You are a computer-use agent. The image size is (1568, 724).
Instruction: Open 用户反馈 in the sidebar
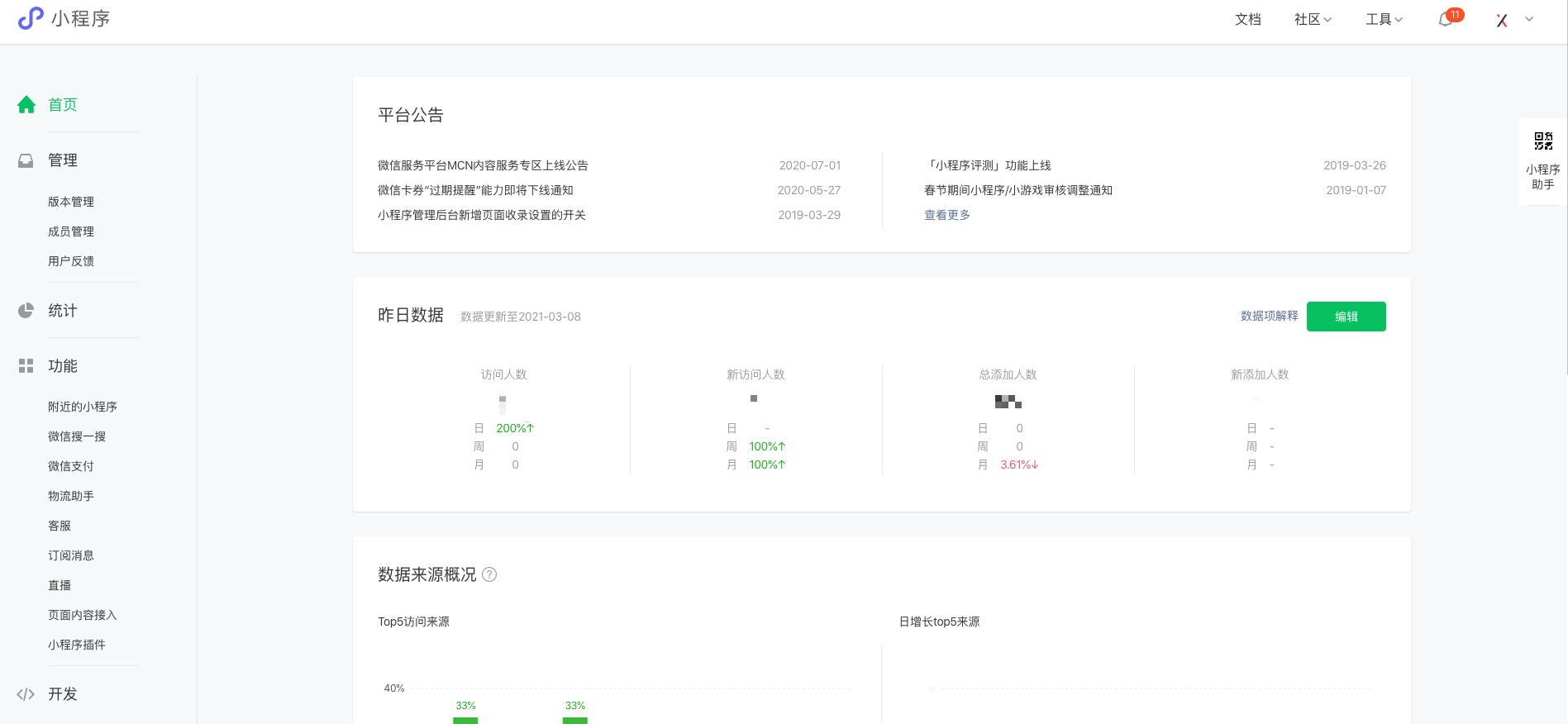(71, 261)
